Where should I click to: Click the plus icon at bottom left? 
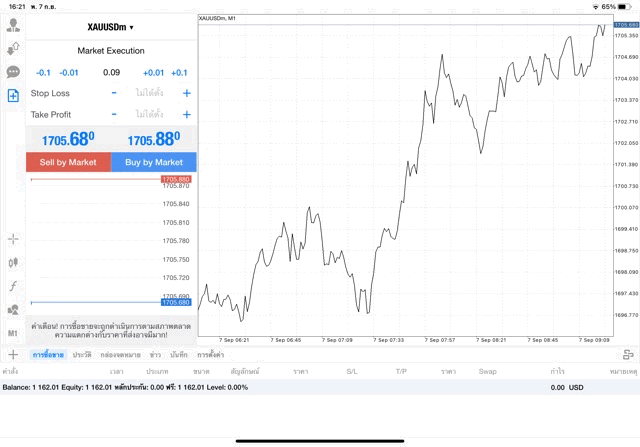click(x=13, y=355)
